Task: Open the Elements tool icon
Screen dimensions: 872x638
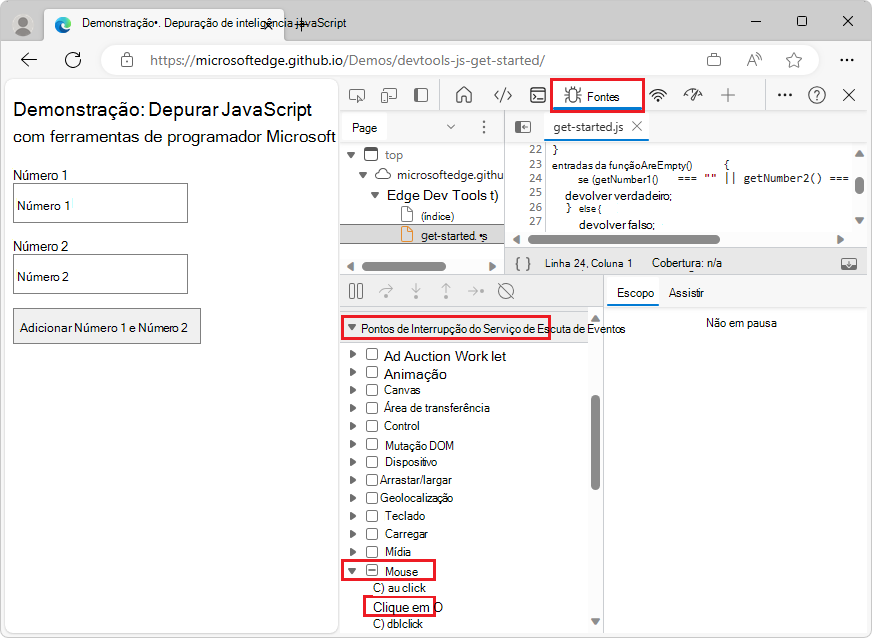Action: click(x=503, y=95)
